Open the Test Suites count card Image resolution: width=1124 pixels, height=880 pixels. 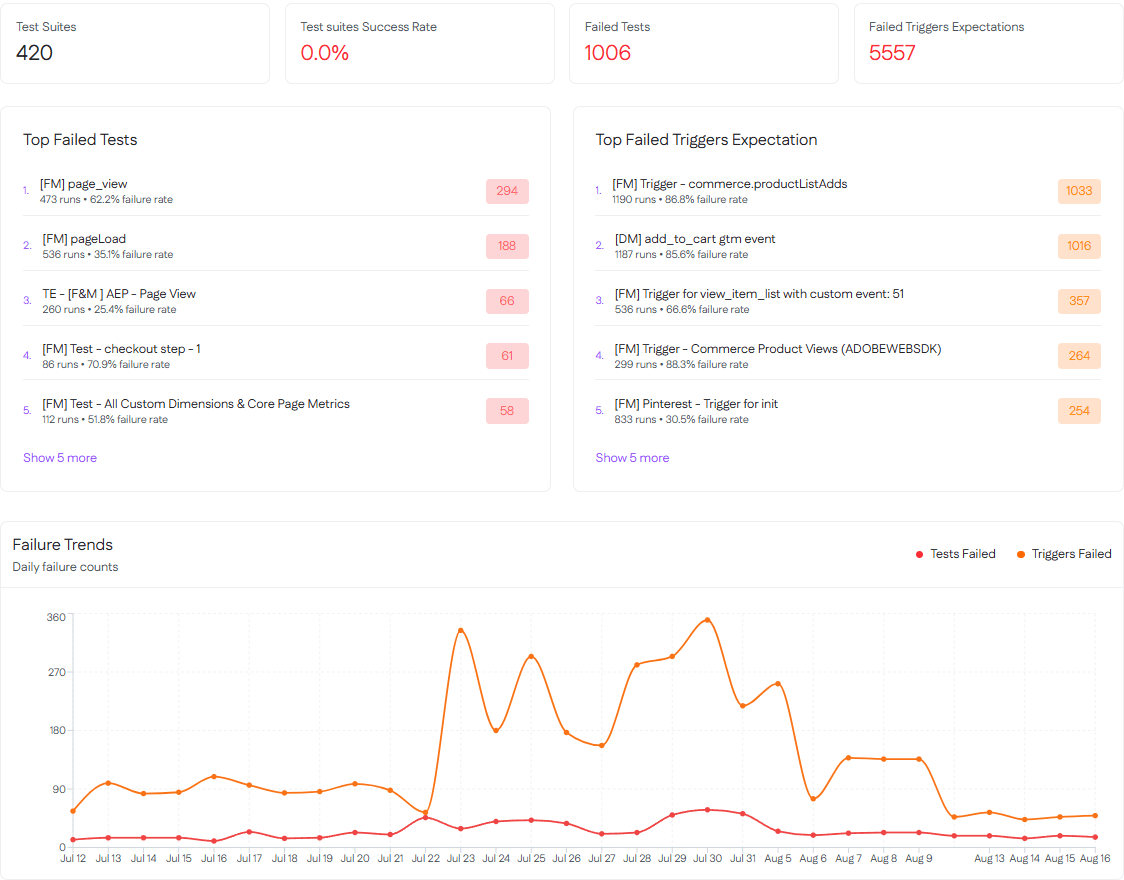point(135,43)
